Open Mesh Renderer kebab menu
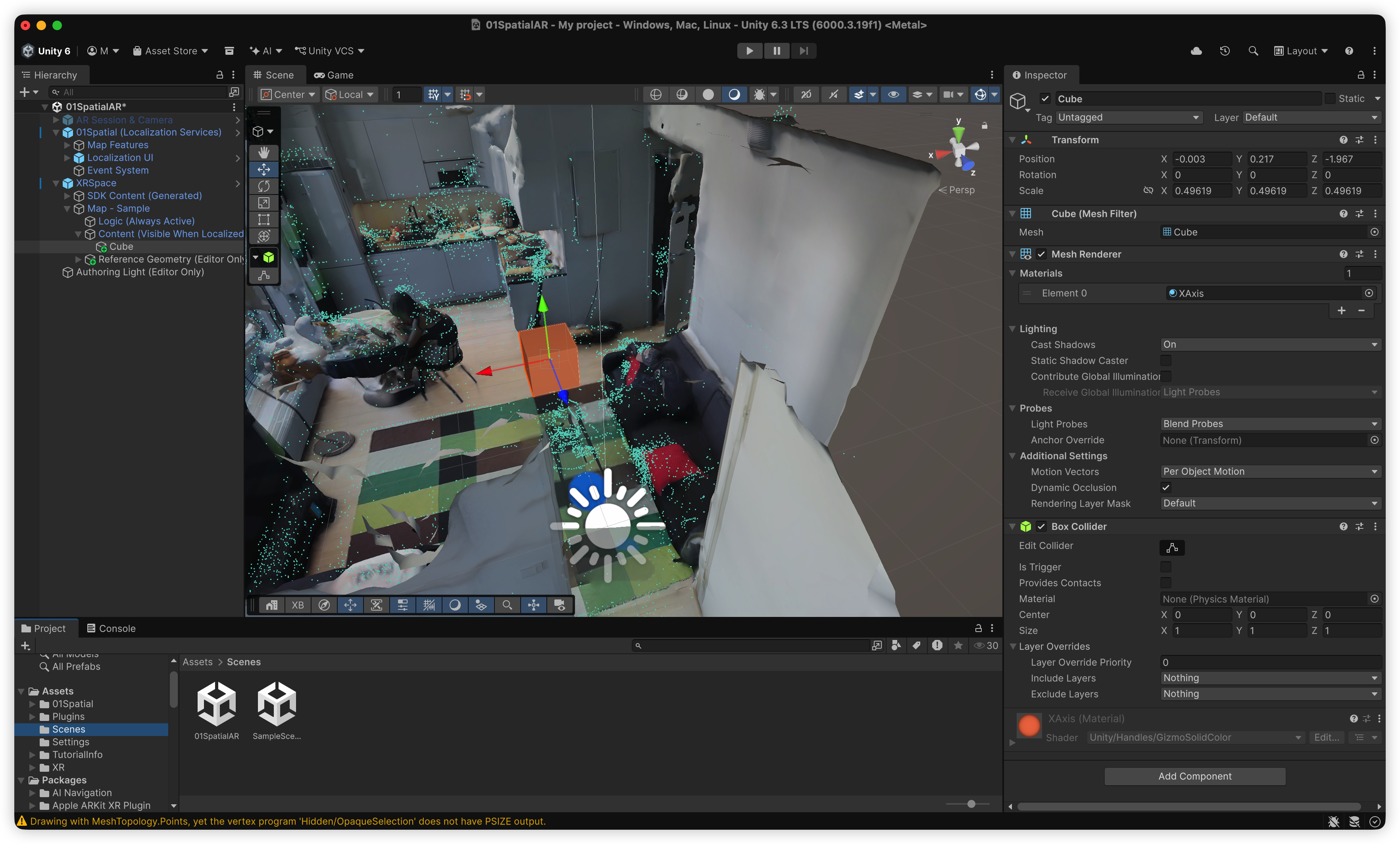The image size is (1400, 844). coord(1375,254)
